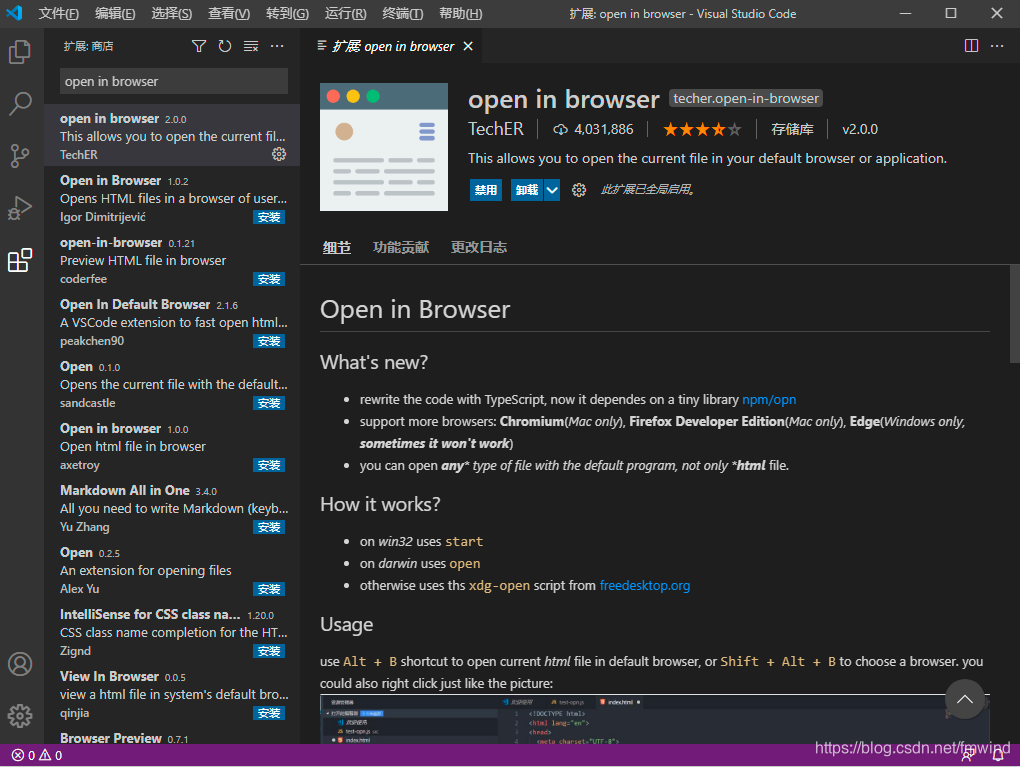Click the install count download icon

point(560,129)
